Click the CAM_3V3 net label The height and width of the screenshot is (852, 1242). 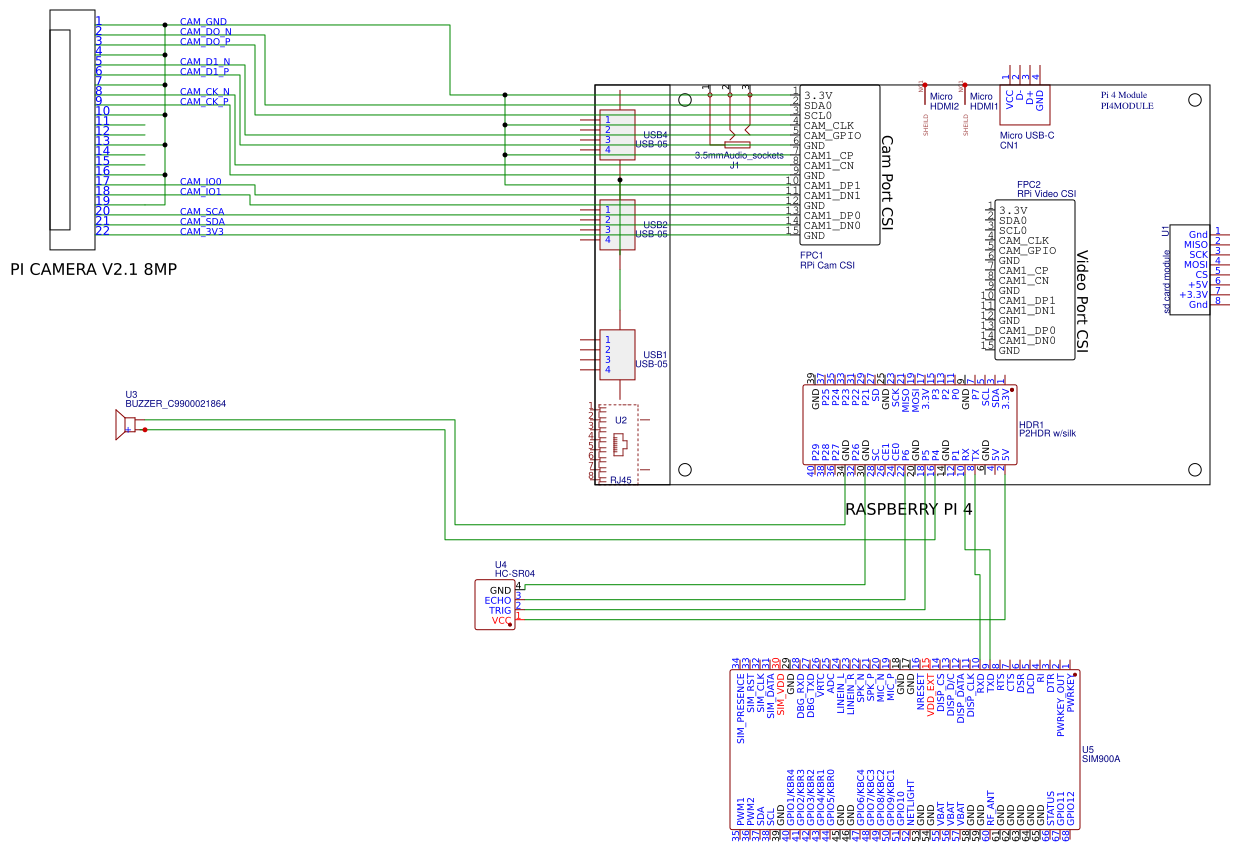click(202, 231)
